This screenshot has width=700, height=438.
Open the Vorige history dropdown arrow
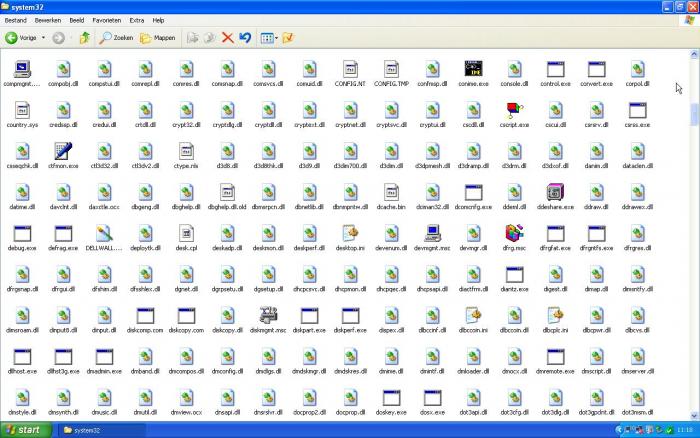coord(43,38)
